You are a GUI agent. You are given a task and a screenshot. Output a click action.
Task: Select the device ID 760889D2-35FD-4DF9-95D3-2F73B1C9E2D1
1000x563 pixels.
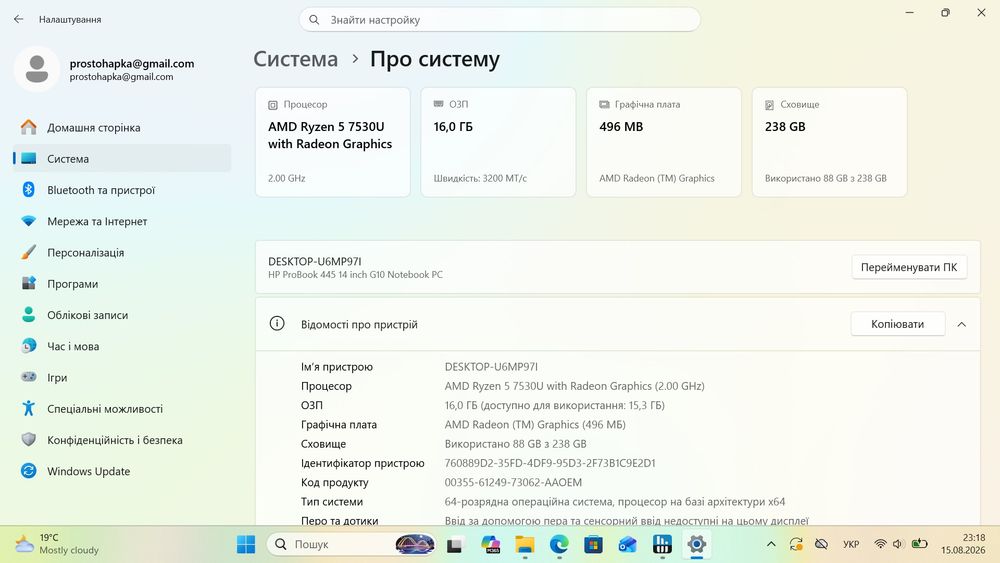[x=550, y=463]
